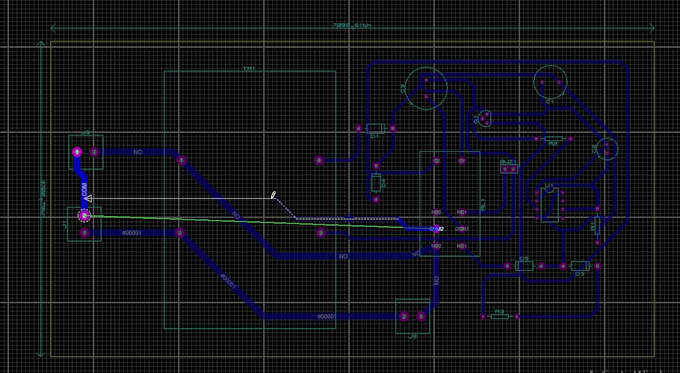Select the vertical resistor to the right of U1
The width and height of the screenshot is (680, 373).
597,226
